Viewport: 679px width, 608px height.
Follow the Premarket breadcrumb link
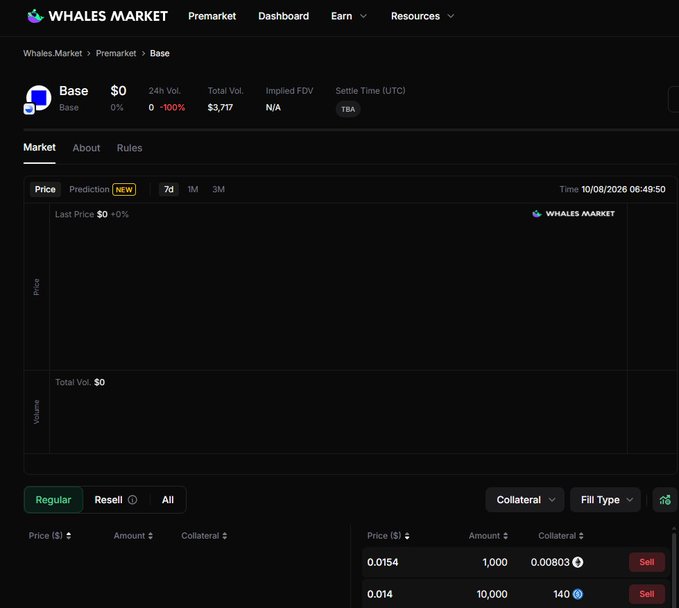coord(116,53)
